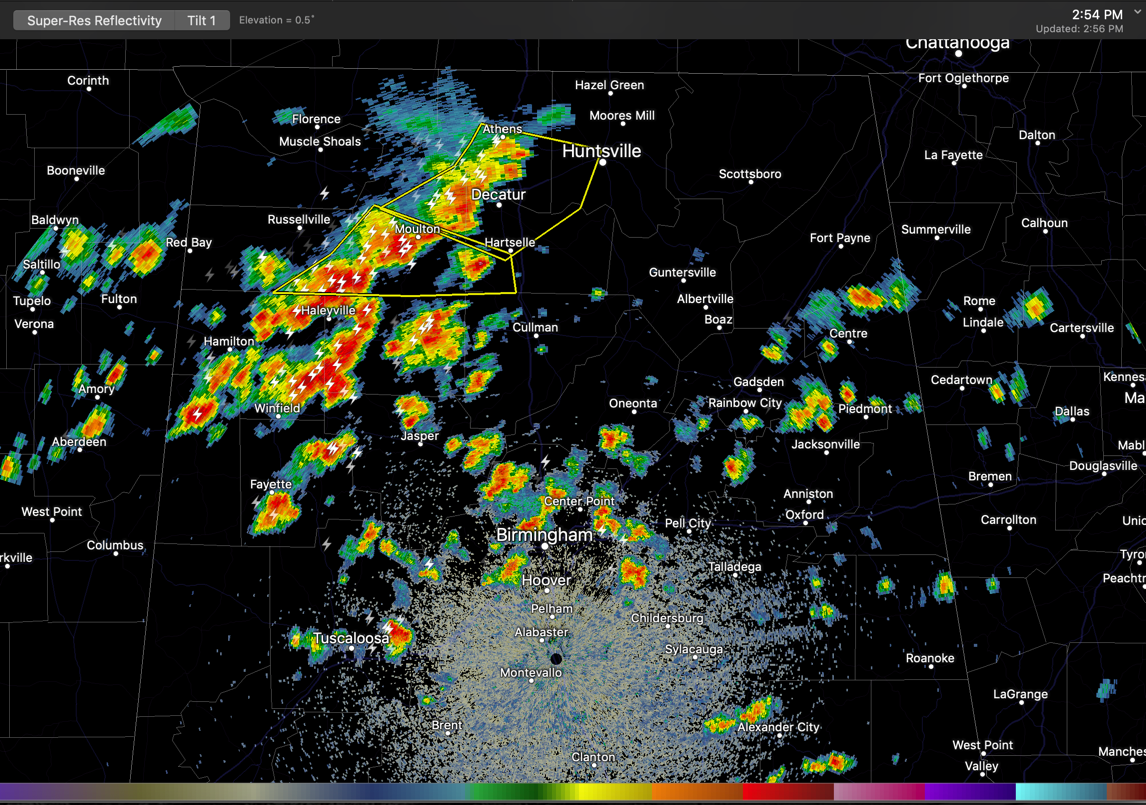Click the Tuscaloosa city marker dot

(x=351, y=649)
